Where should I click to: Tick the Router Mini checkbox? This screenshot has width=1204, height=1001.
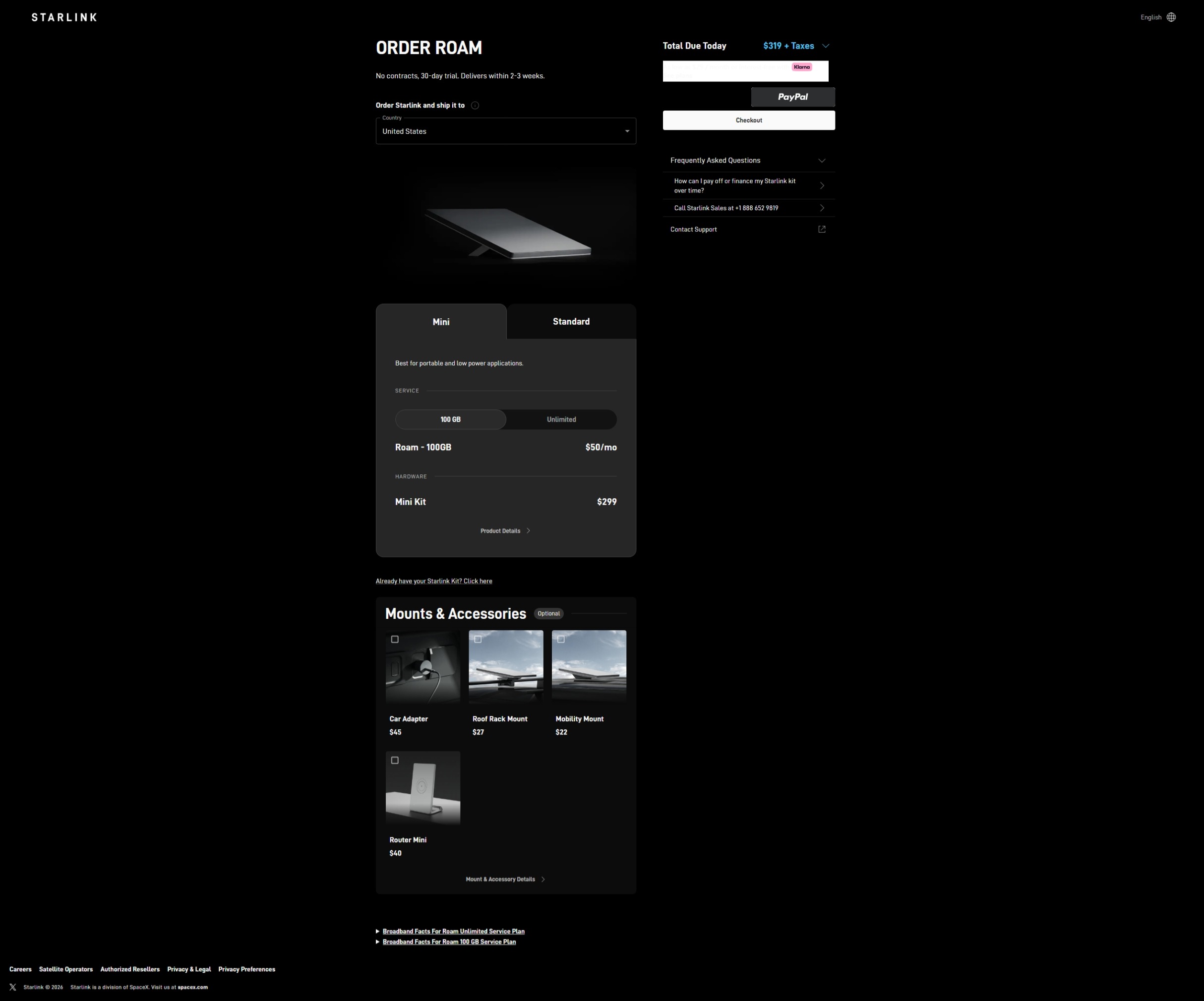click(394, 760)
